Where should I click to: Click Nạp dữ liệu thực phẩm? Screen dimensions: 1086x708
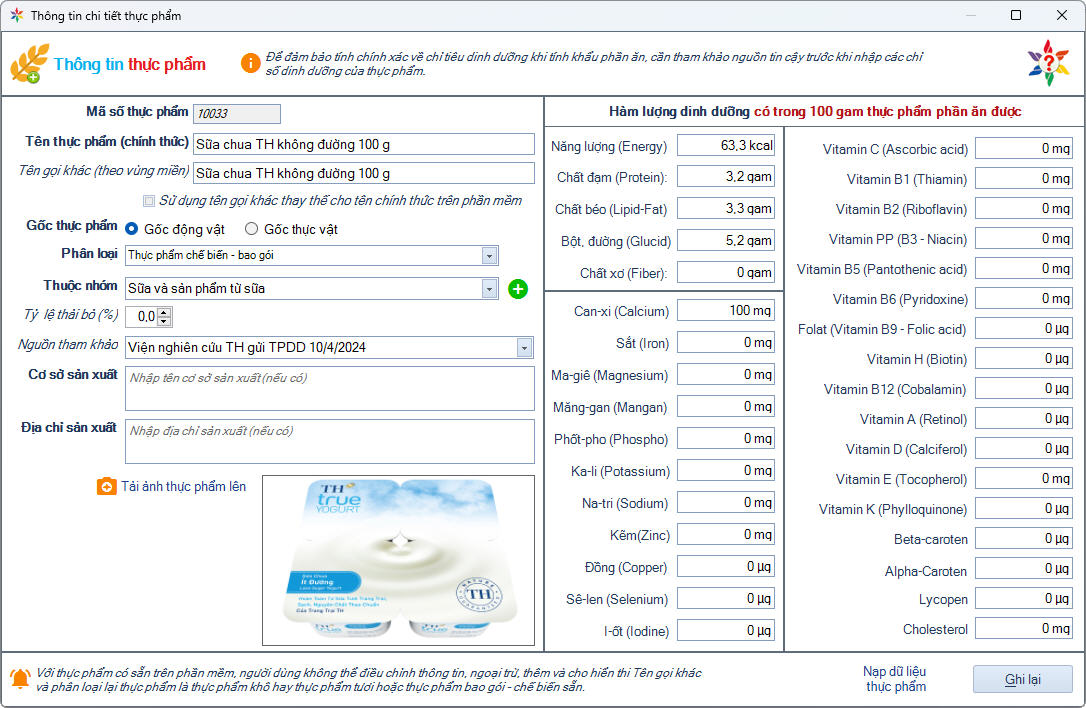[x=895, y=679]
